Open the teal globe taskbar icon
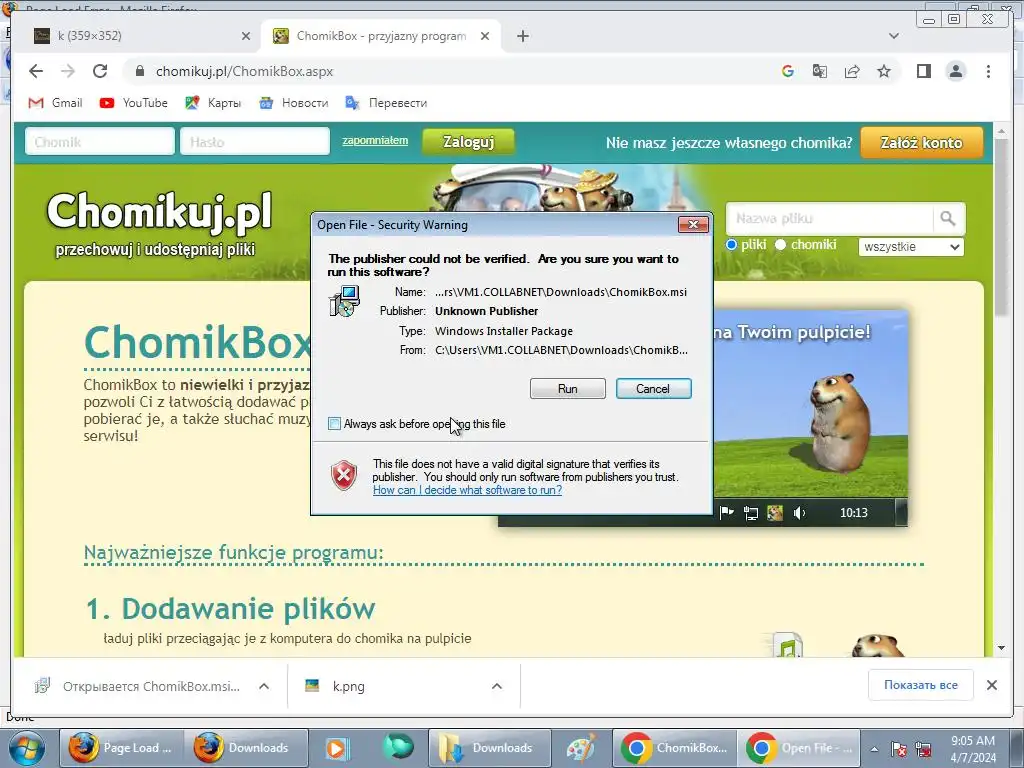The image size is (1024, 768). [x=398, y=746]
